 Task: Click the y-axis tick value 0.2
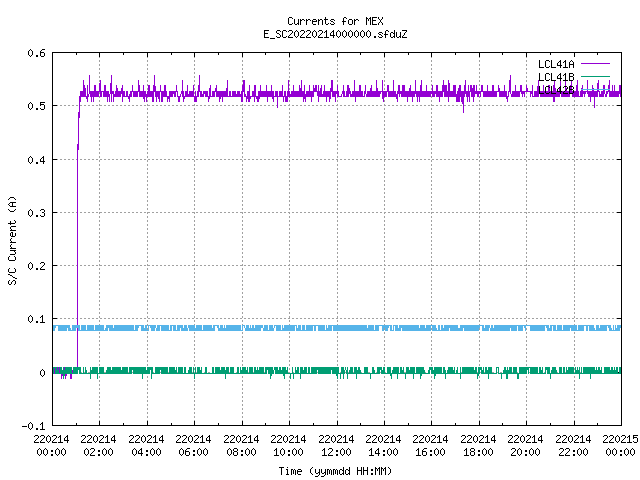[36, 266]
